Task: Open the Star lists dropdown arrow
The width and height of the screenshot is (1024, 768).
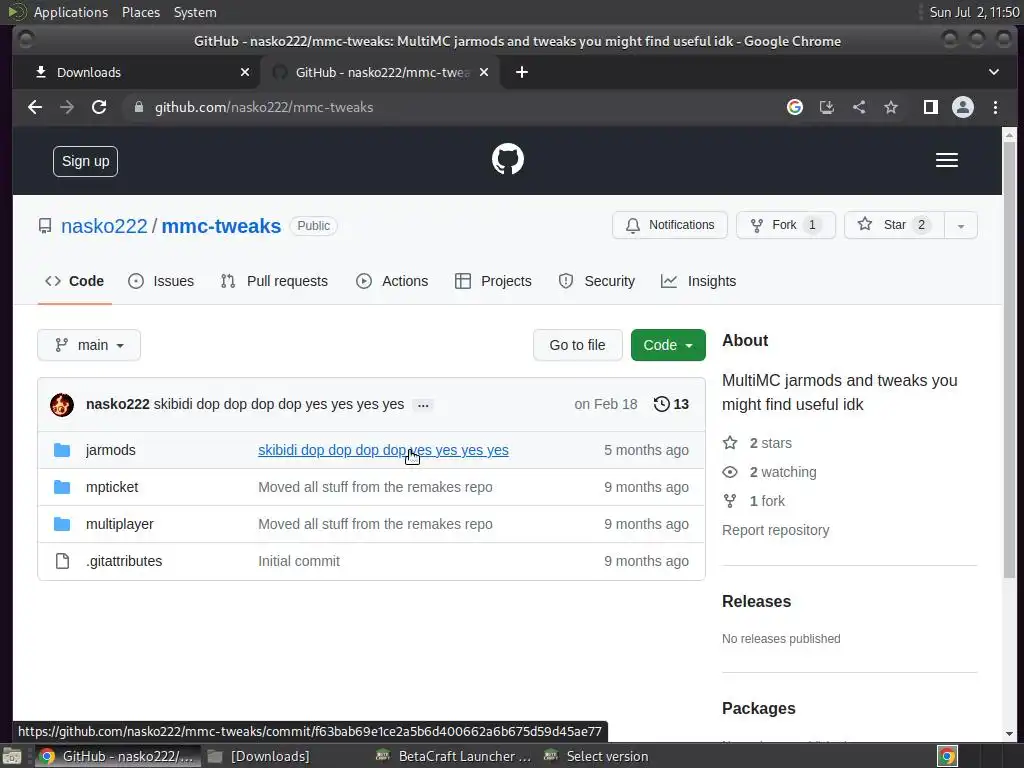Action: click(961, 225)
